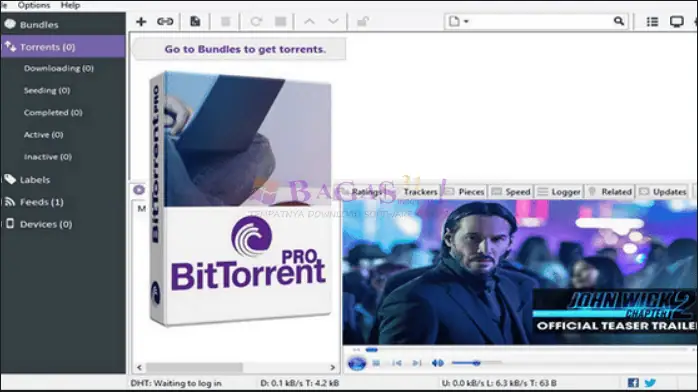Click Go to Bundles to get torrents
The height and width of the screenshot is (392, 698).
(245, 49)
